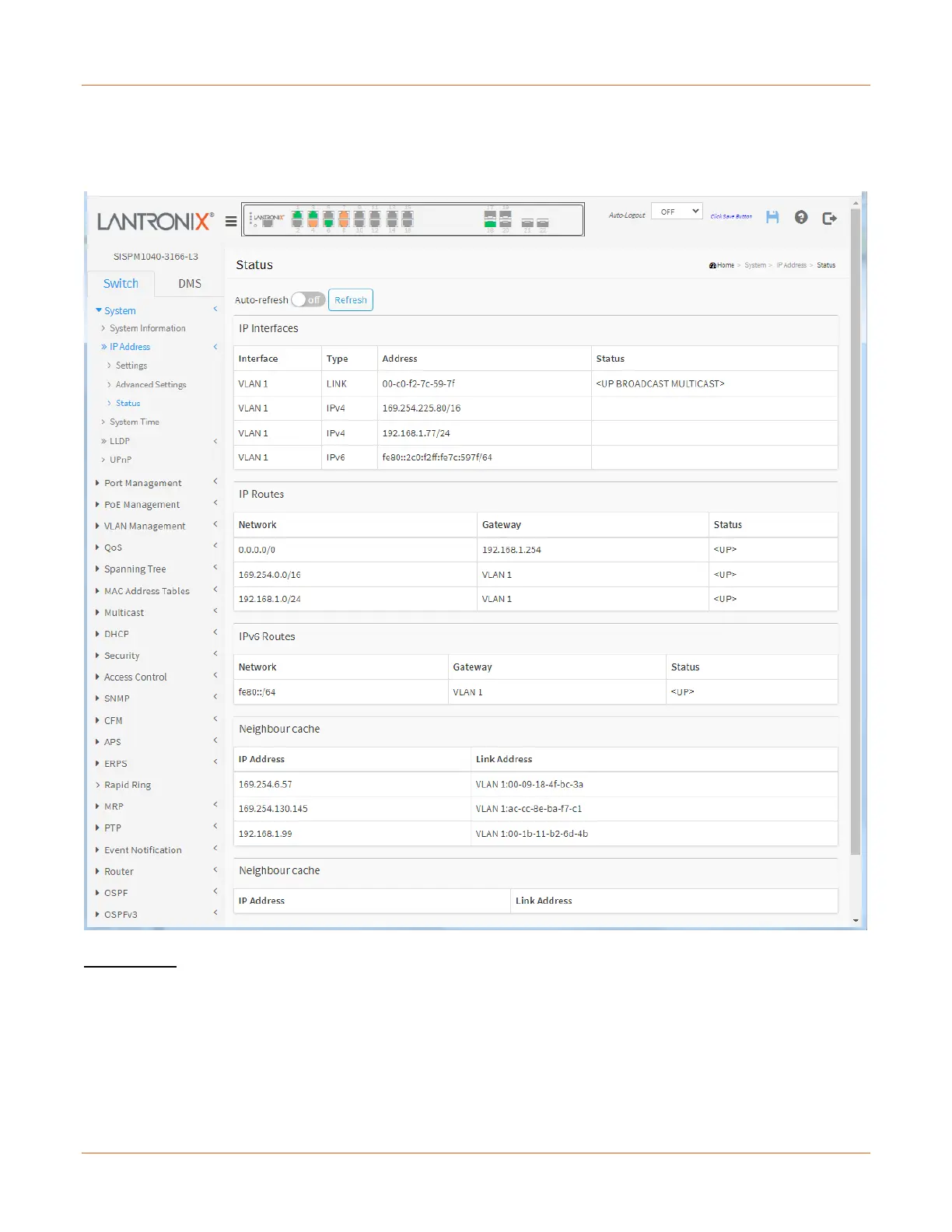Click the Save configuration floppy icon
Viewport: 952px width, 1232px height.
pyautogui.click(x=772, y=217)
